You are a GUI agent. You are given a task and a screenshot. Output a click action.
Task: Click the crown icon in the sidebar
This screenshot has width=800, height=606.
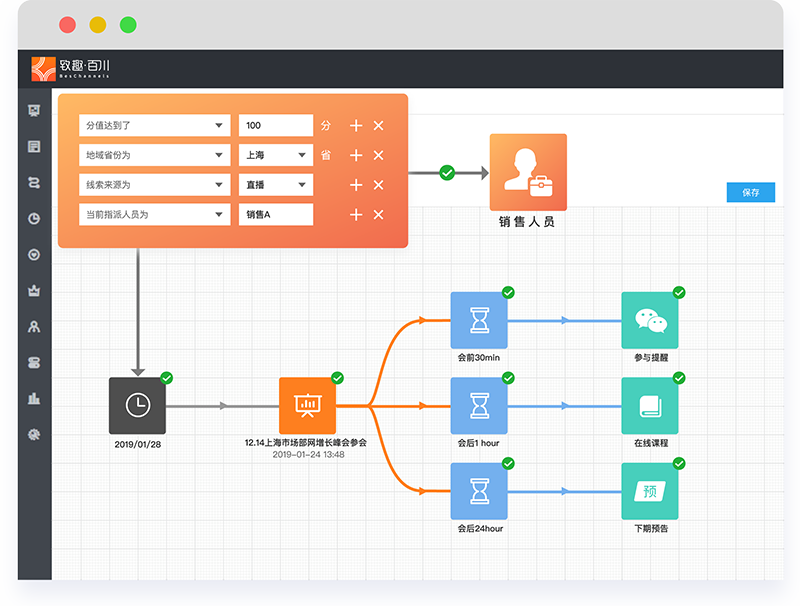[x=34, y=291]
